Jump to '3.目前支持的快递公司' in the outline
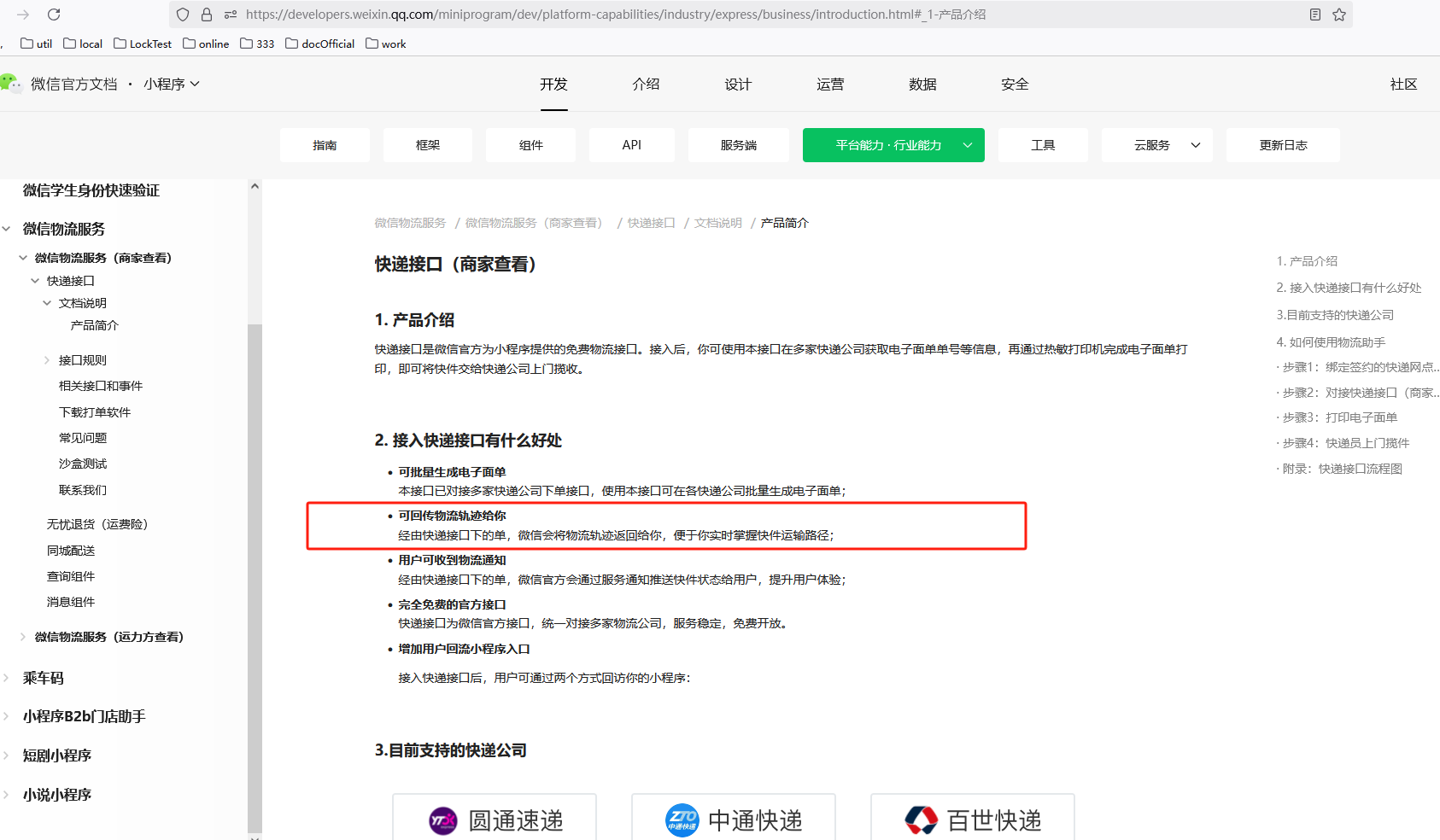1440x840 pixels. pos(1335,315)
